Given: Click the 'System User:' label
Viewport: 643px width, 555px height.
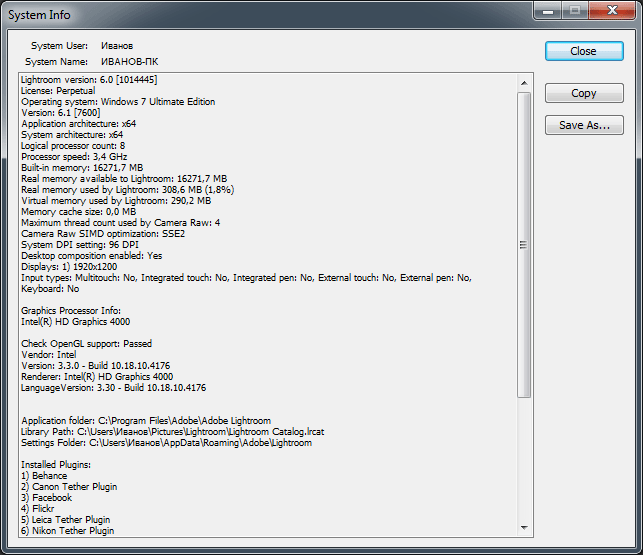Looking at the screenshot, I should tap(59, 46).
